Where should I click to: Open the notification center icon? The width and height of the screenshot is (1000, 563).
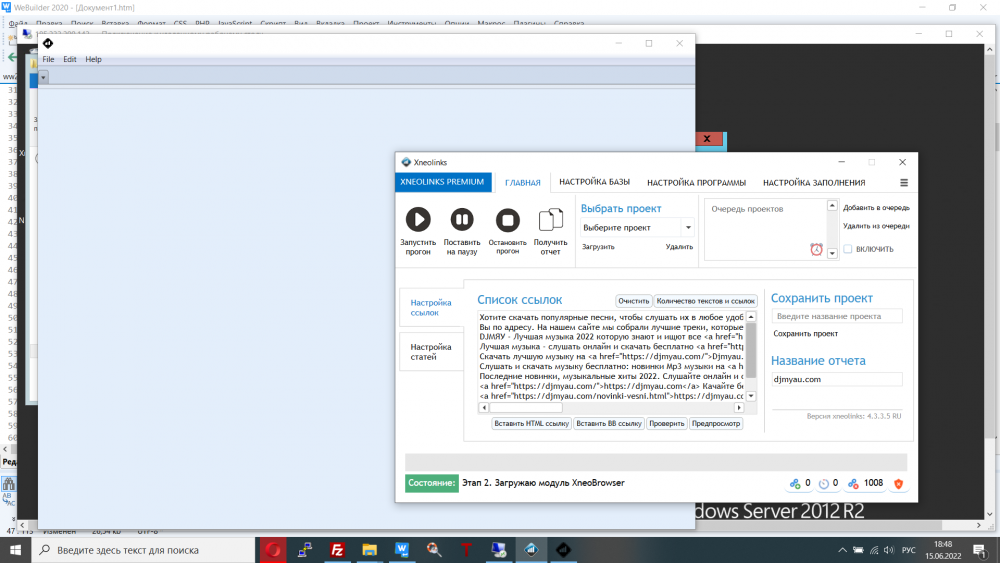[981, 550]
